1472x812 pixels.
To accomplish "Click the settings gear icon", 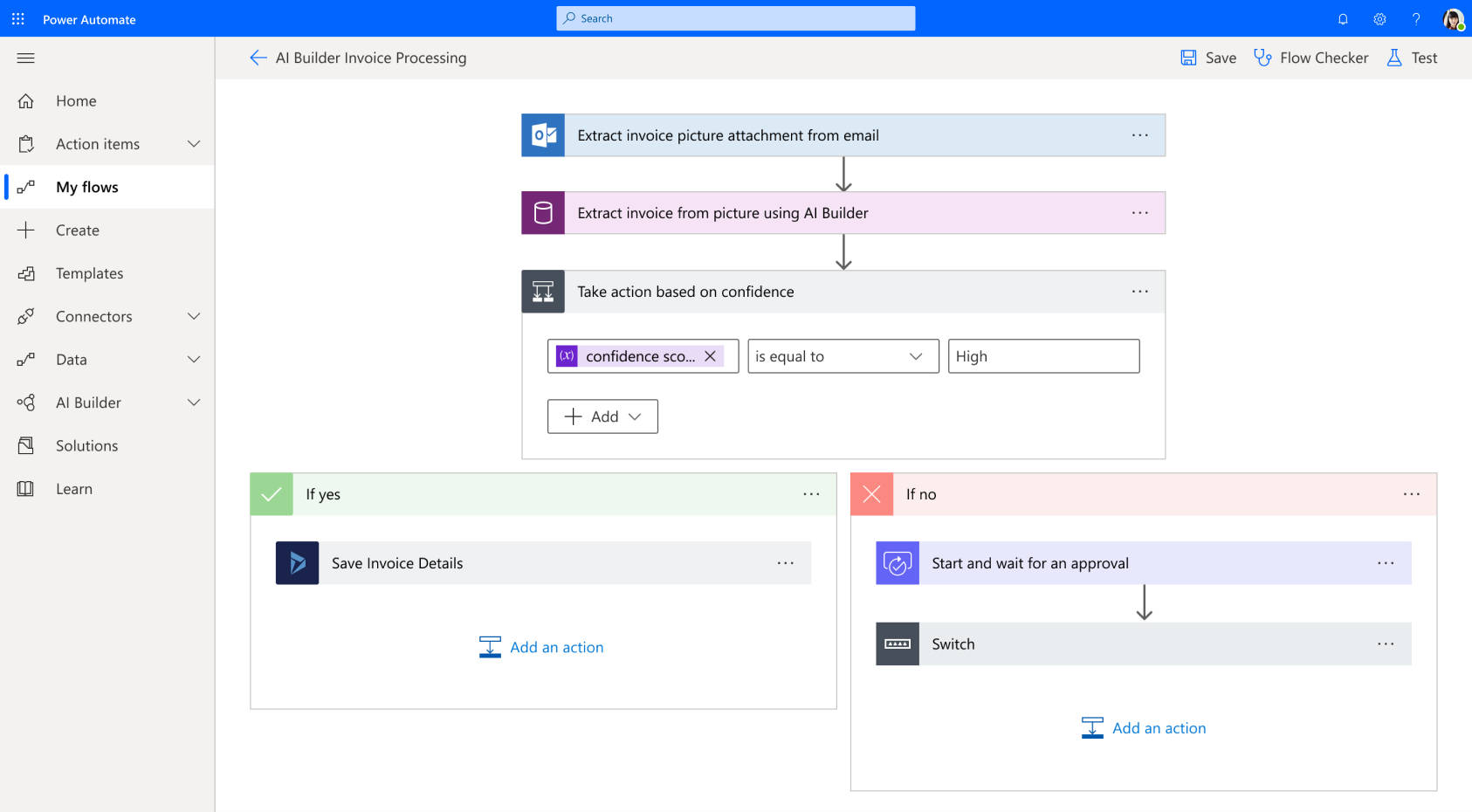I will [x=1379, y=18].
